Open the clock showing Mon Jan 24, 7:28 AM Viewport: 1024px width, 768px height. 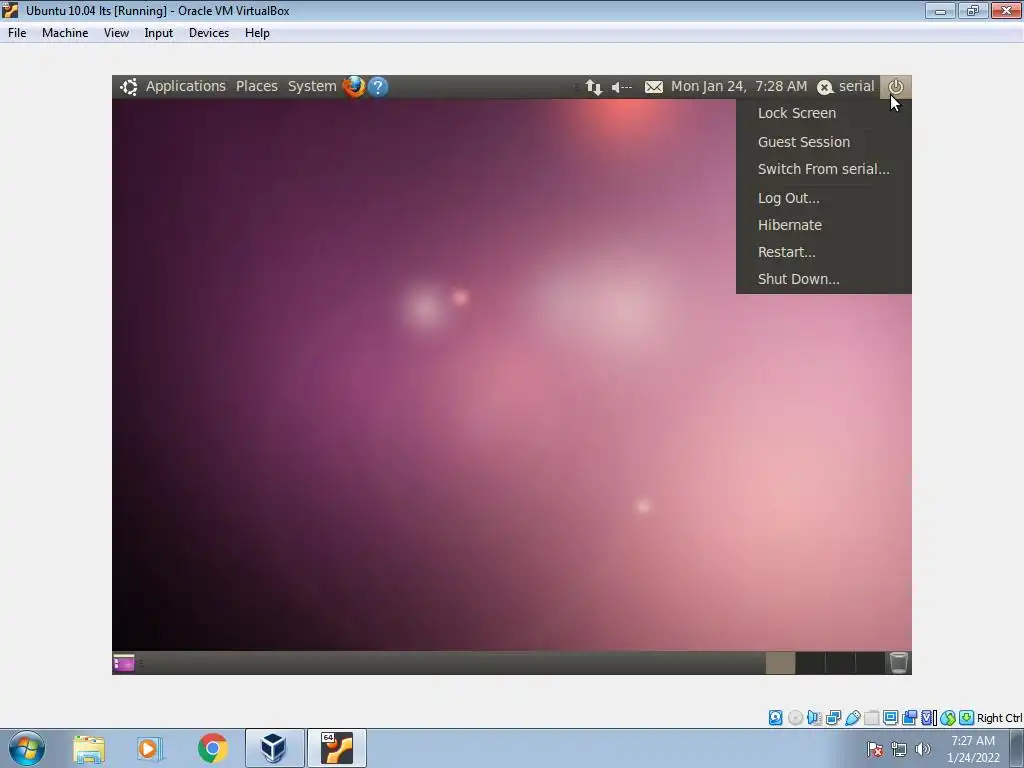[739, 86]
